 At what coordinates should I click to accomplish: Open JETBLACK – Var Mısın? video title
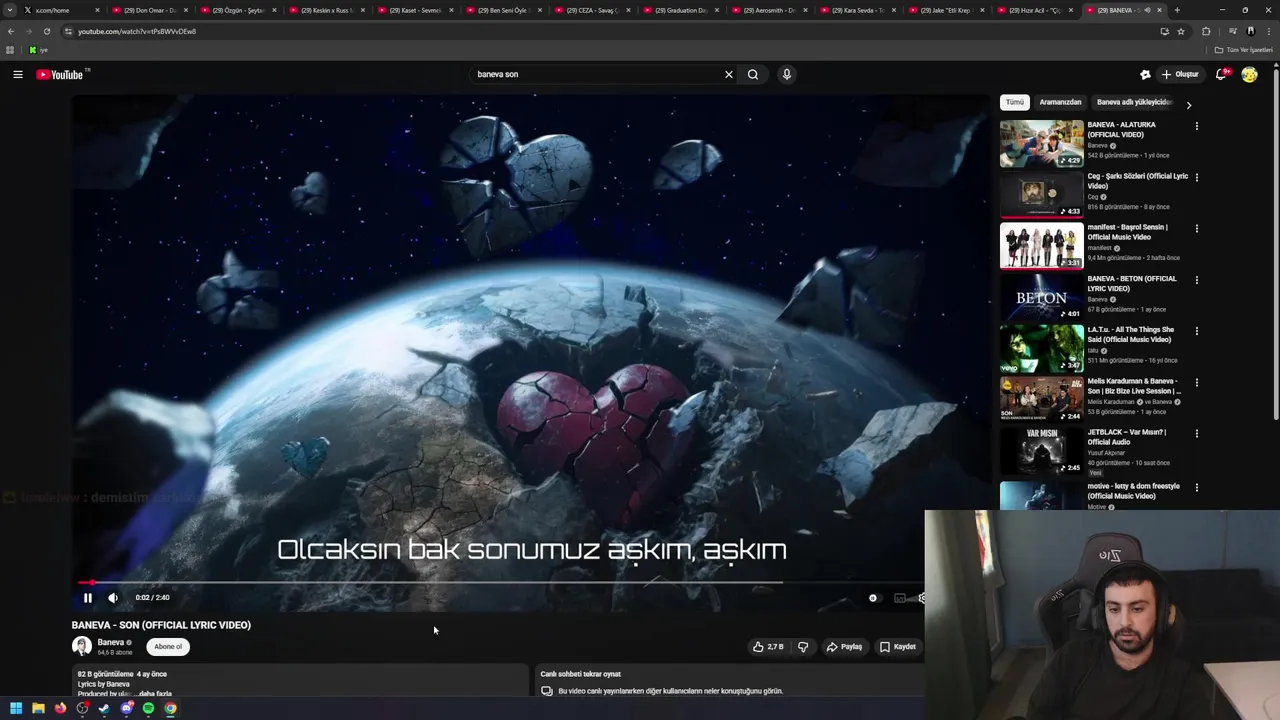tap(1127, 437)
